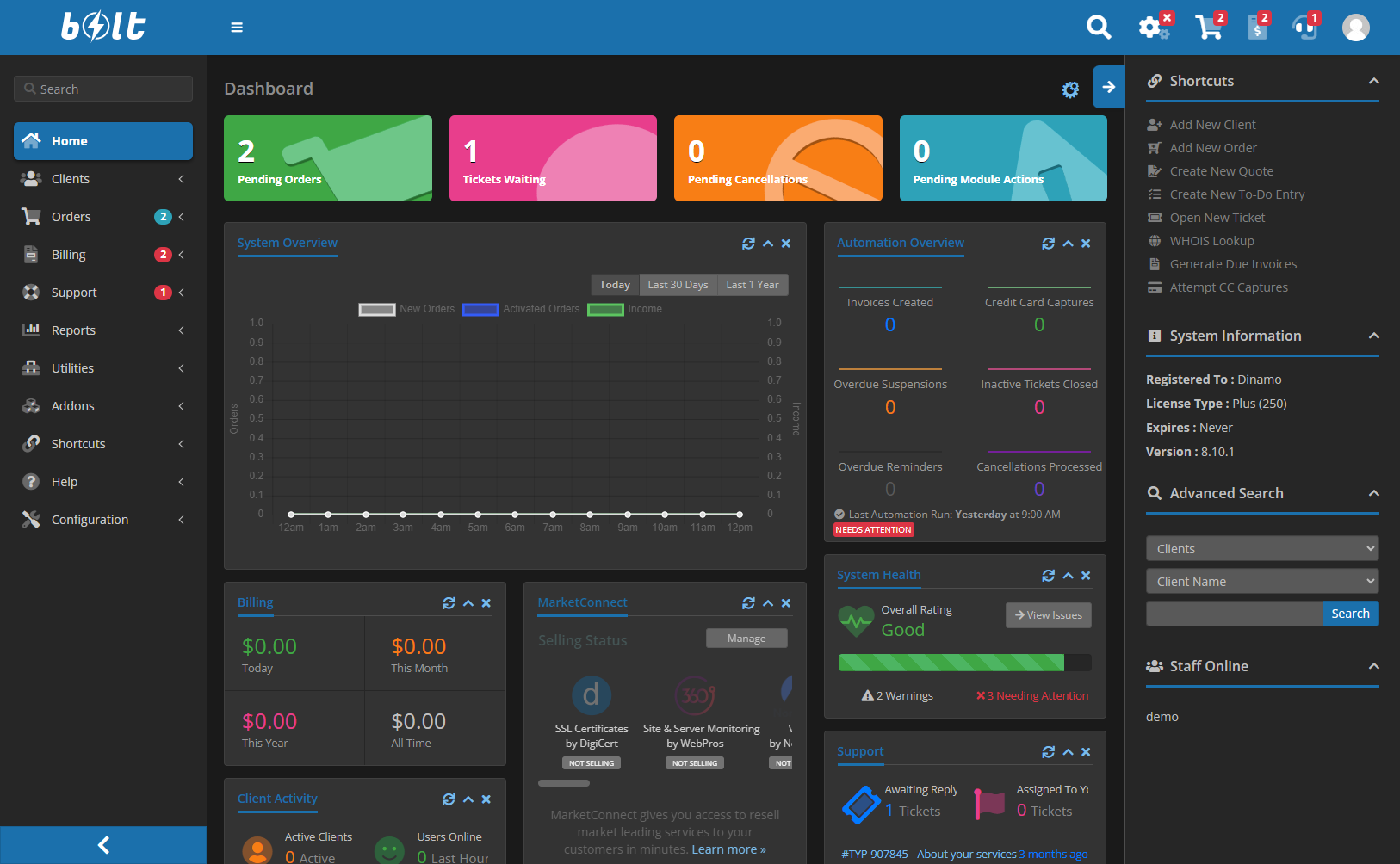This screenshot has width=1400, height=864.
Task: Click the dashboard gear settings icon
Action: click(x=1070, y=89)
